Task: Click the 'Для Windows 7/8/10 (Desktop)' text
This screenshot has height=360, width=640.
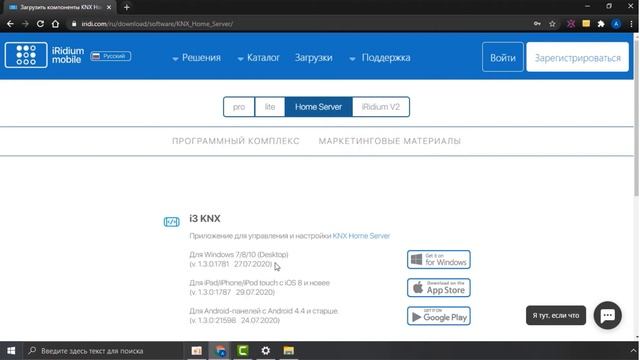Action: click(239, 255)
